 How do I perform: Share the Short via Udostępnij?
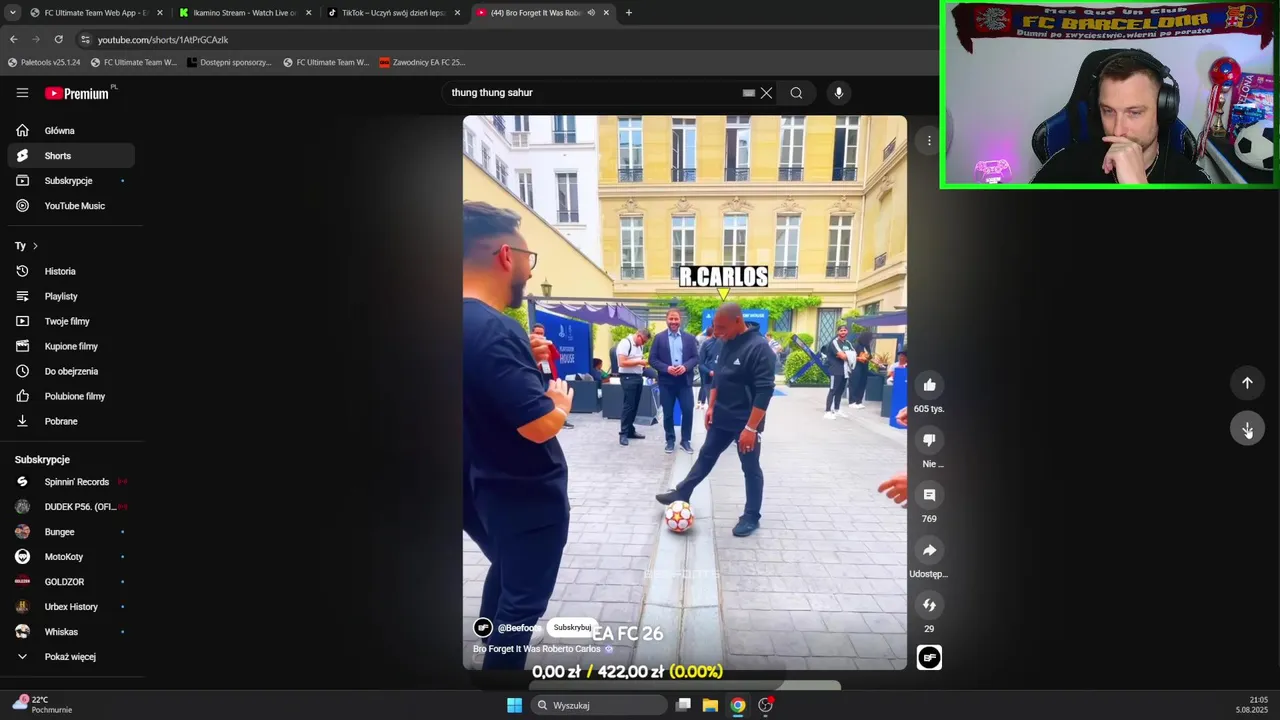pos(929,550)
